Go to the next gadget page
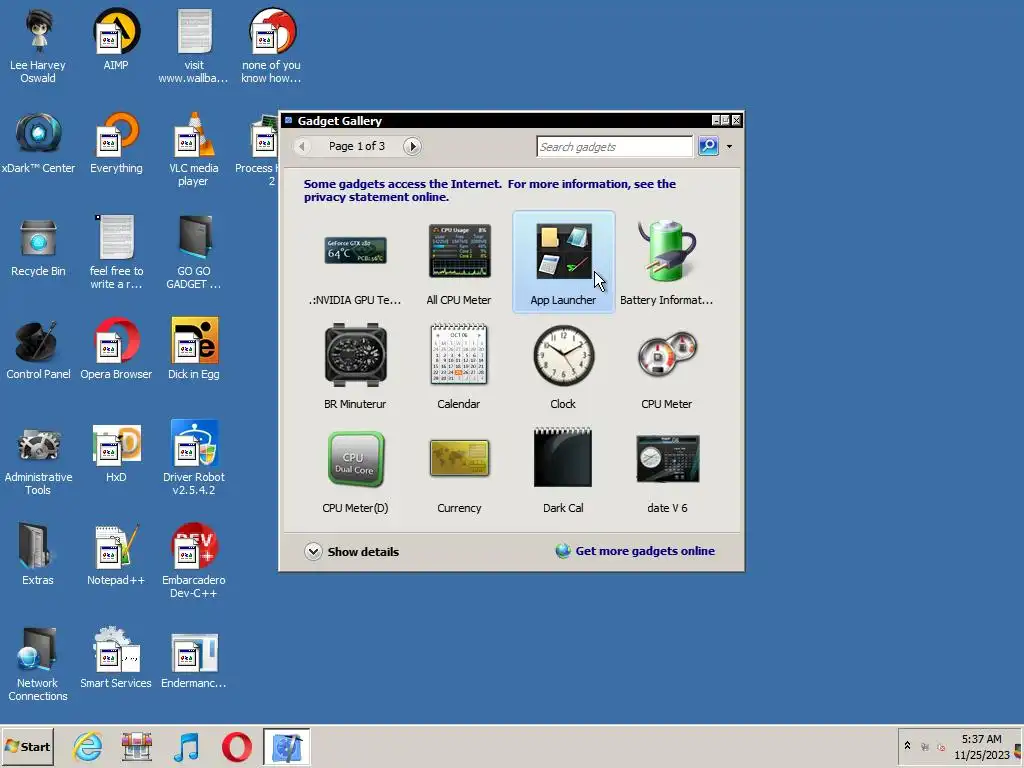This screenshot has width=1024, height=768. tap(412, 146)
